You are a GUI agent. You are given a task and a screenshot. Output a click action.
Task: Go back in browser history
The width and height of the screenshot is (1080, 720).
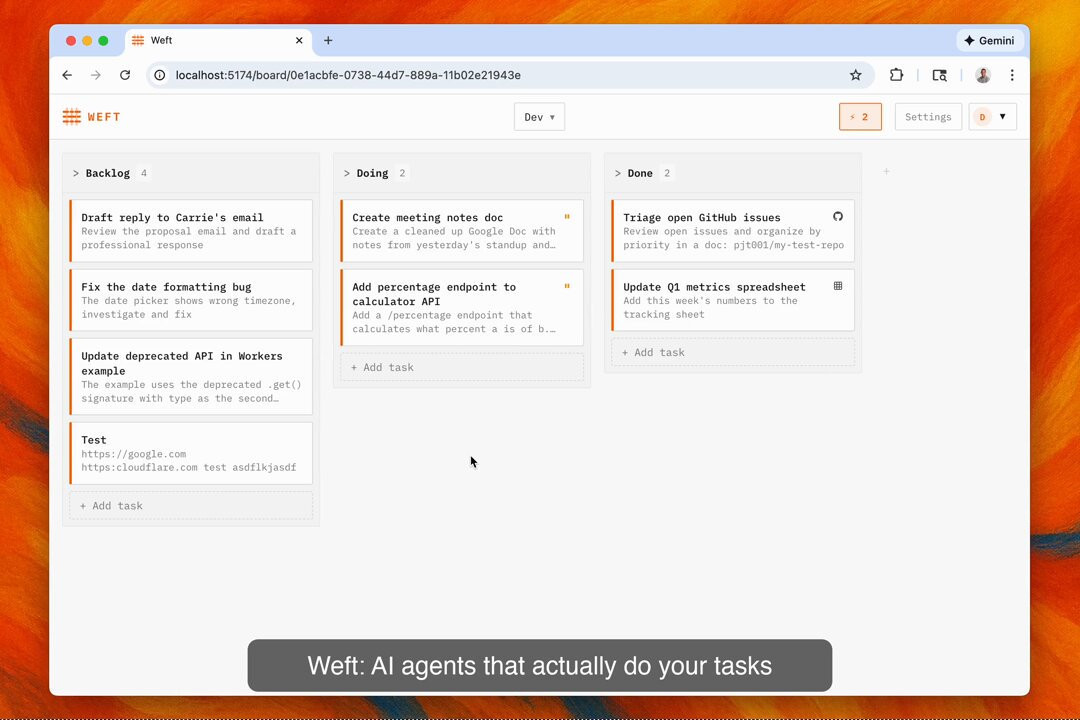(x=67, y=75)
